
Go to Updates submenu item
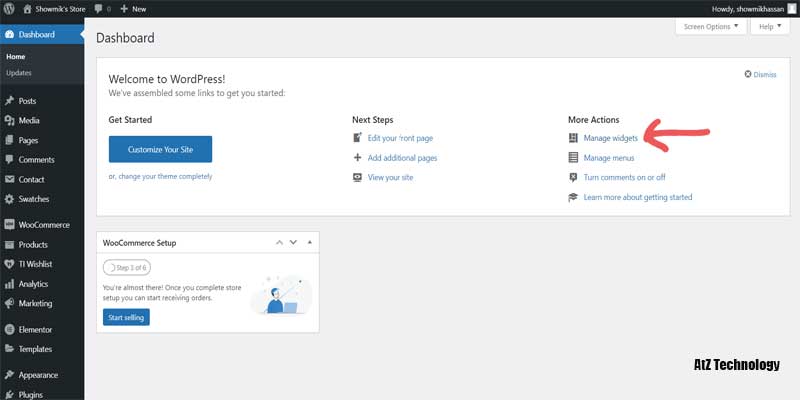pos(19,73)
